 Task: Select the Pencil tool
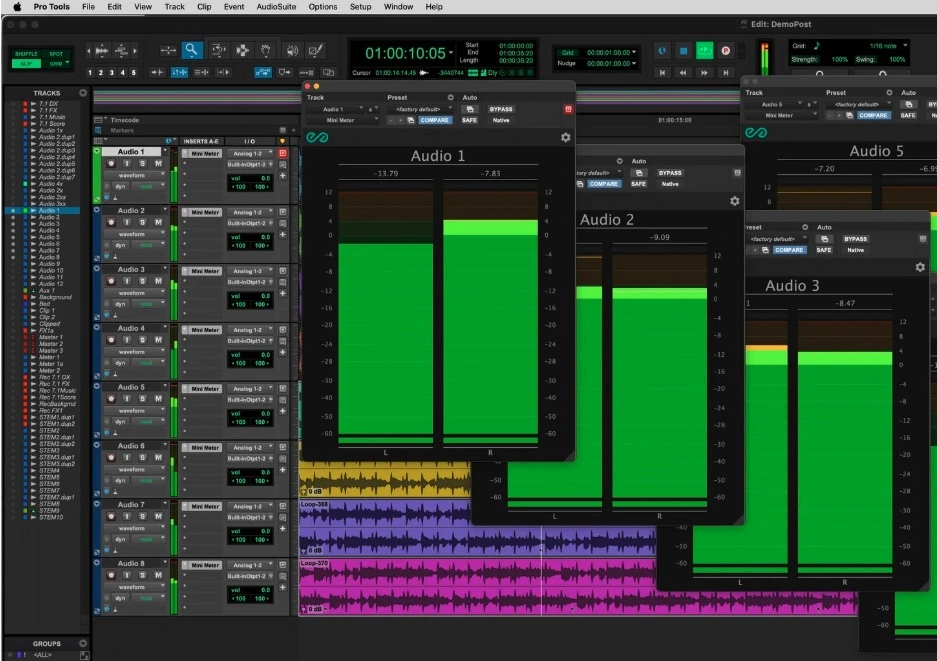click(x=316, y=50)
